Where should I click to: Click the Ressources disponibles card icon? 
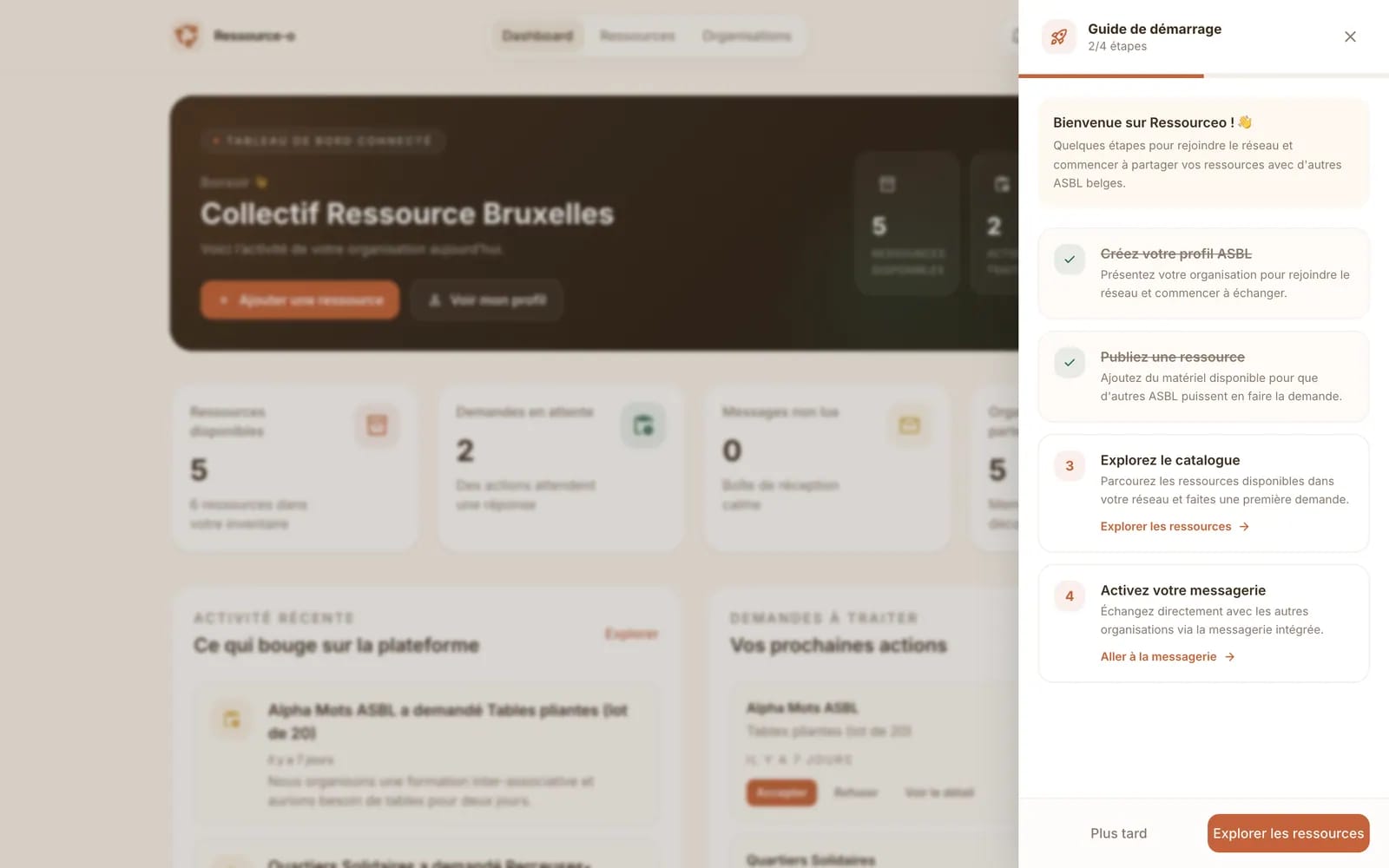pos(377,425)
